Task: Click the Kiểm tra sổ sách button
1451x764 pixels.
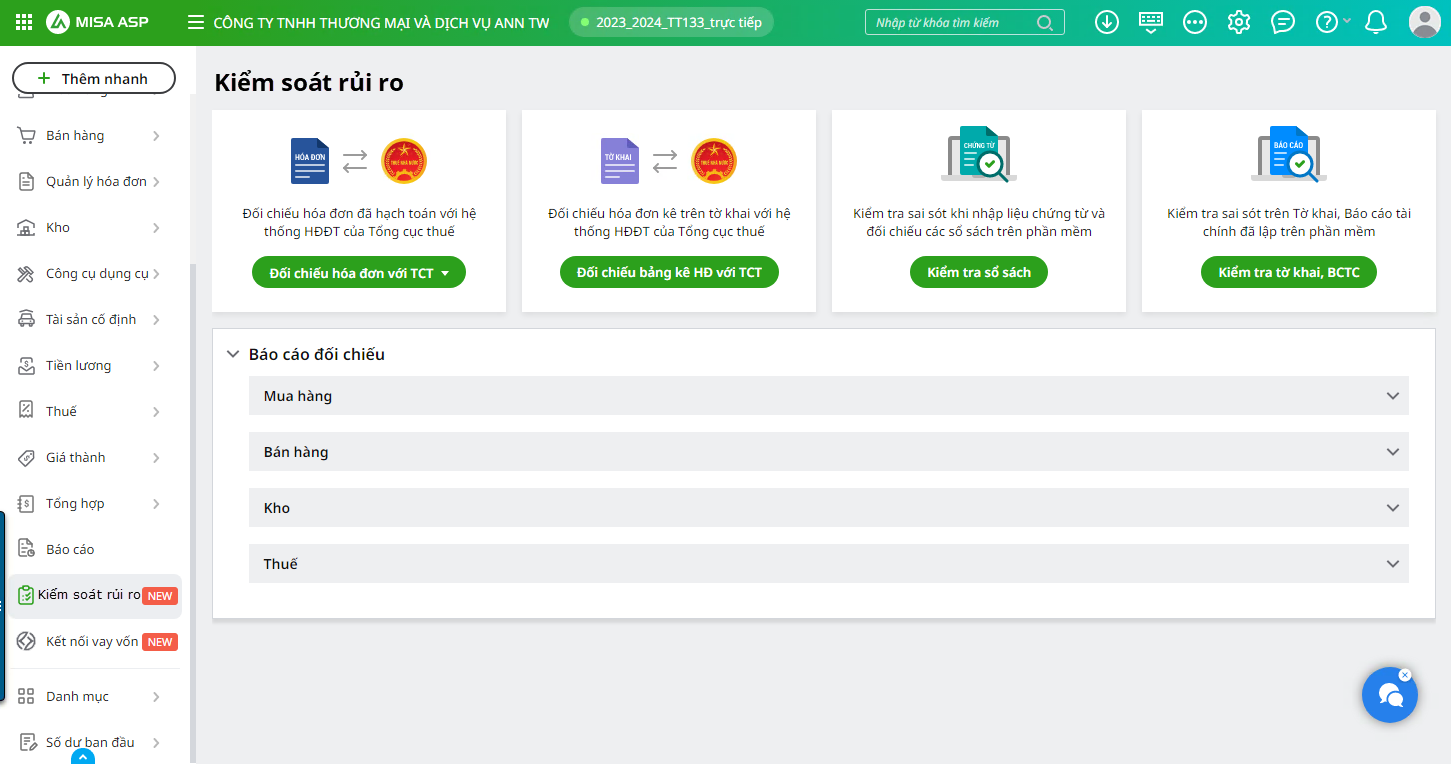Action: click(979, 272)
